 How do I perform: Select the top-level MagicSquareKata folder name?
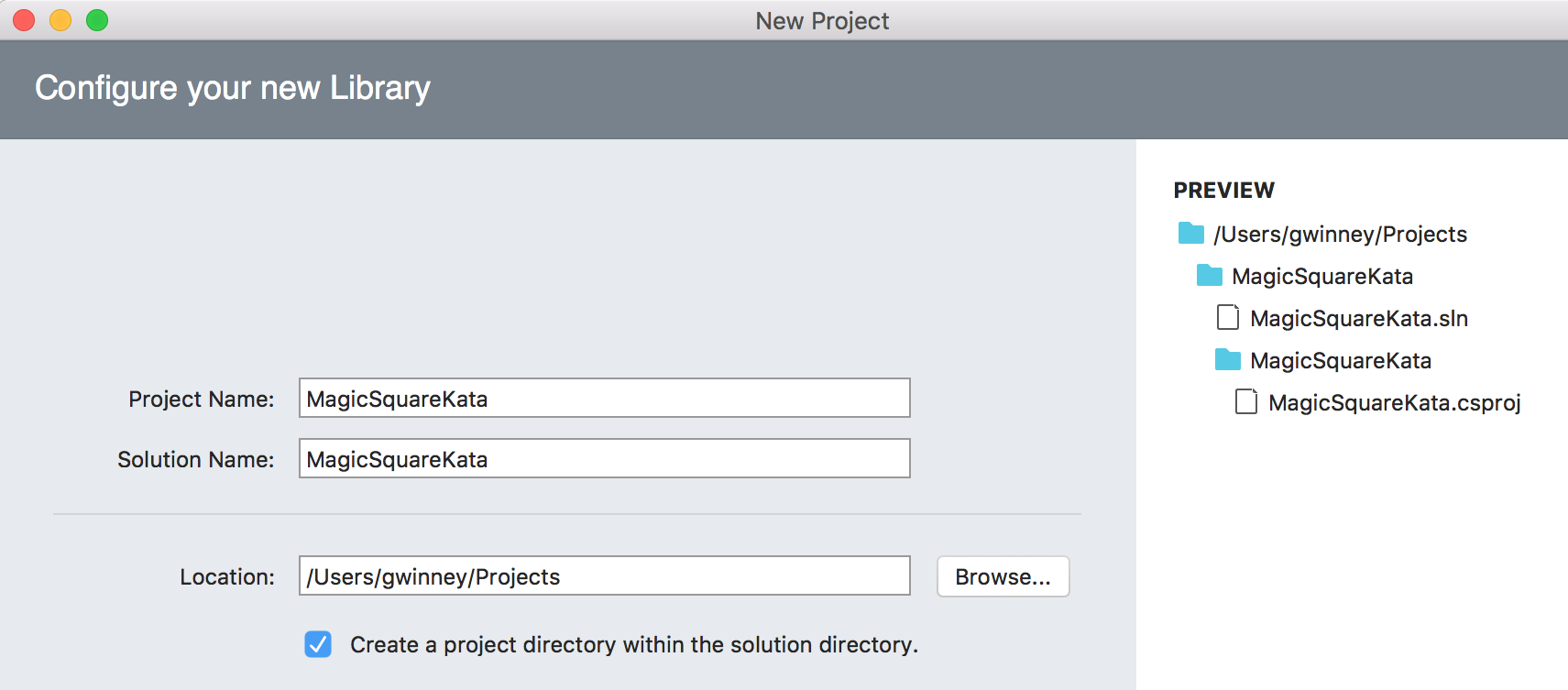(x=1321, y=277)
